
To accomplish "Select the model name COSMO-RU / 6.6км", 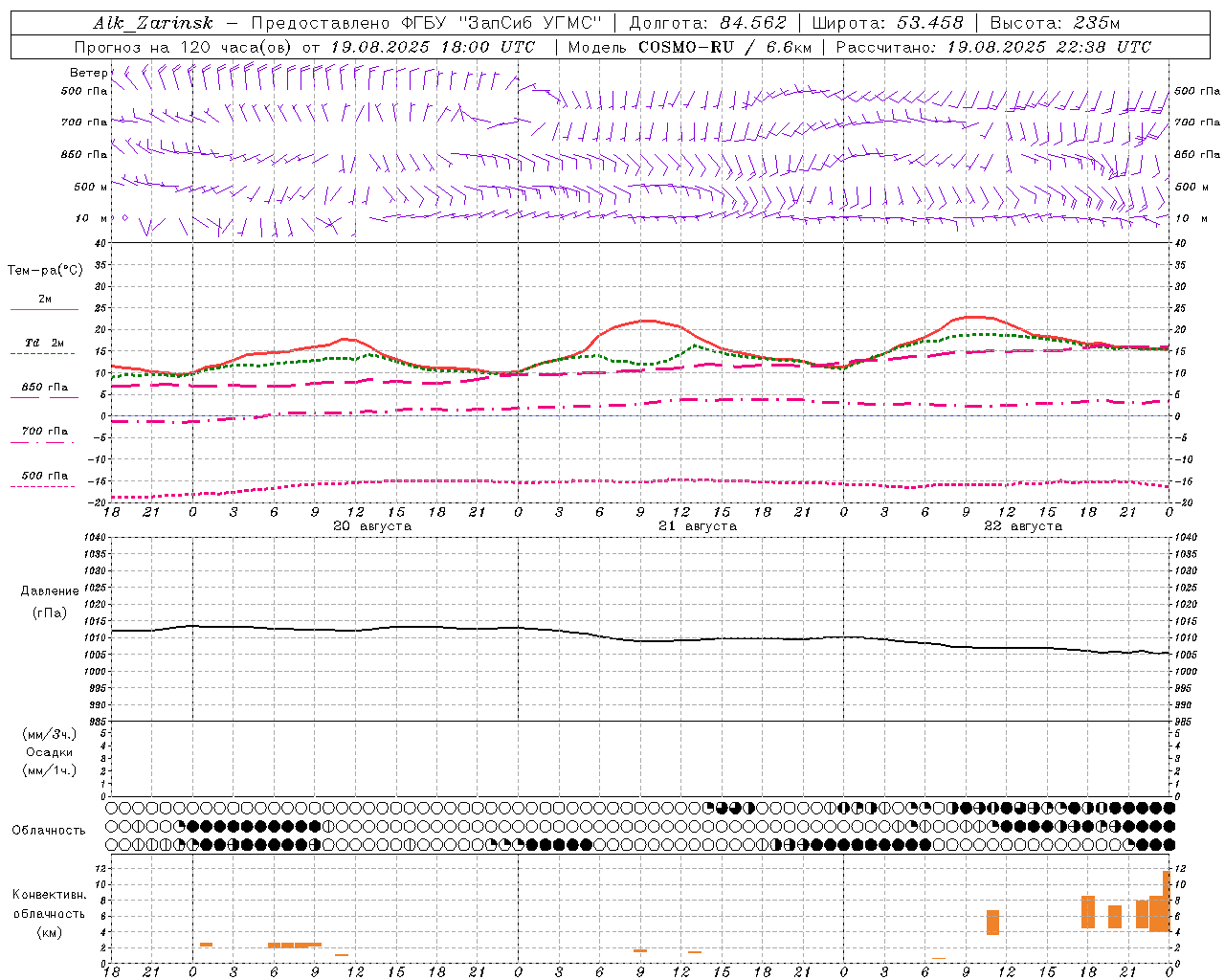I will pos(724,47).
